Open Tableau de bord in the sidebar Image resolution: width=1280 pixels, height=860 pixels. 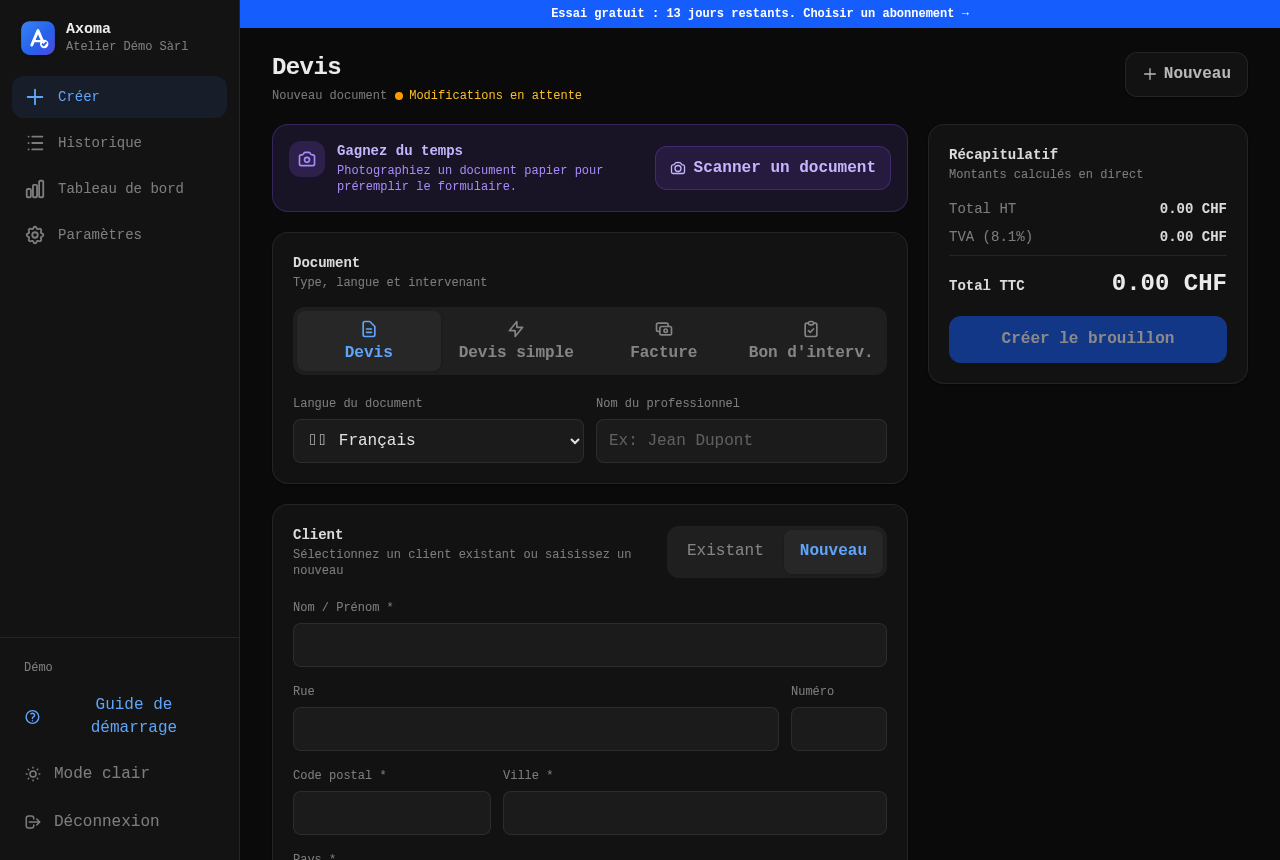(120, 189)
